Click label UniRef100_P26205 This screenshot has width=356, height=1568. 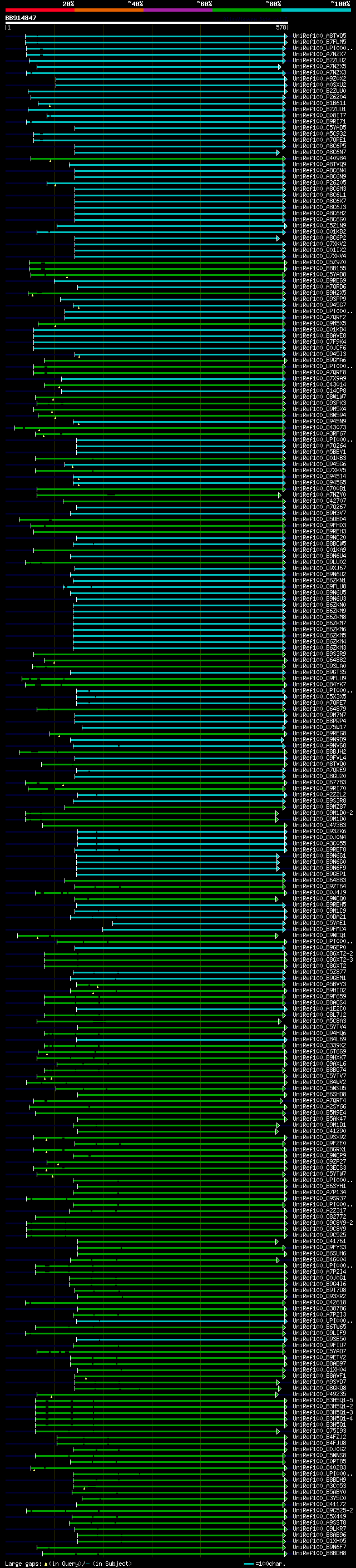pos(319,182)
